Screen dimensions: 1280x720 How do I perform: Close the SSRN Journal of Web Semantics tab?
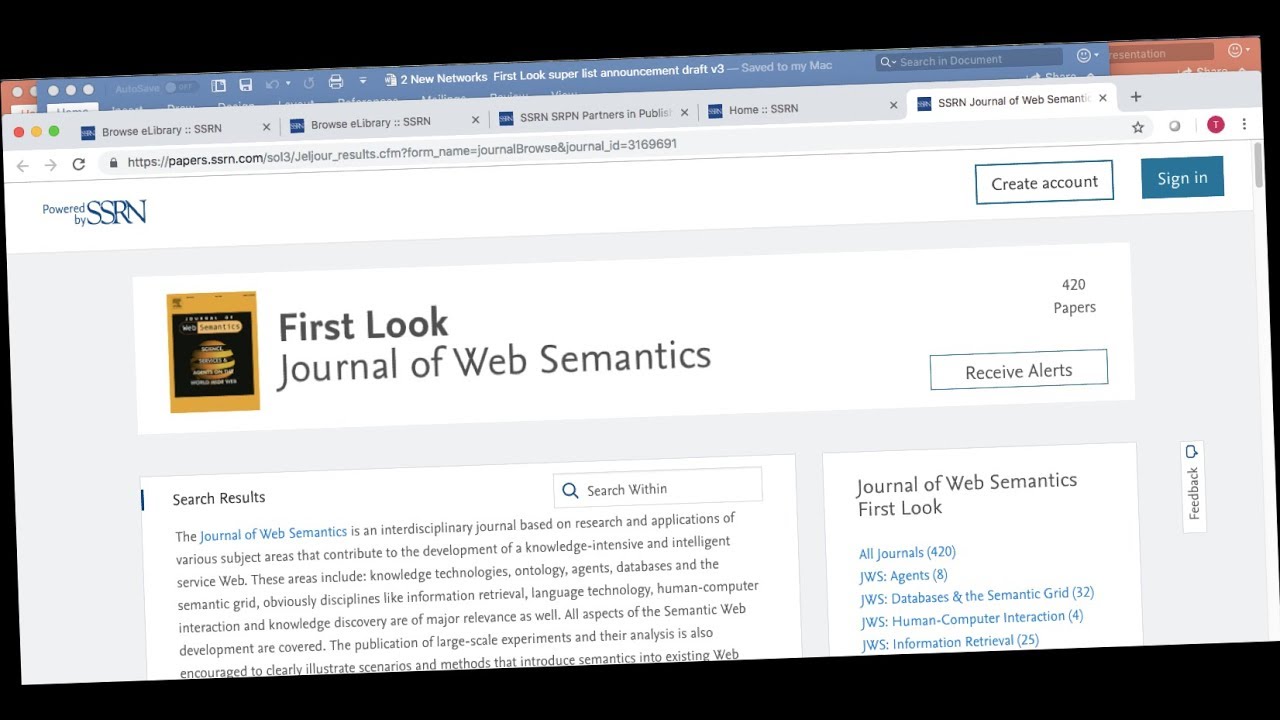[1103, 98]
